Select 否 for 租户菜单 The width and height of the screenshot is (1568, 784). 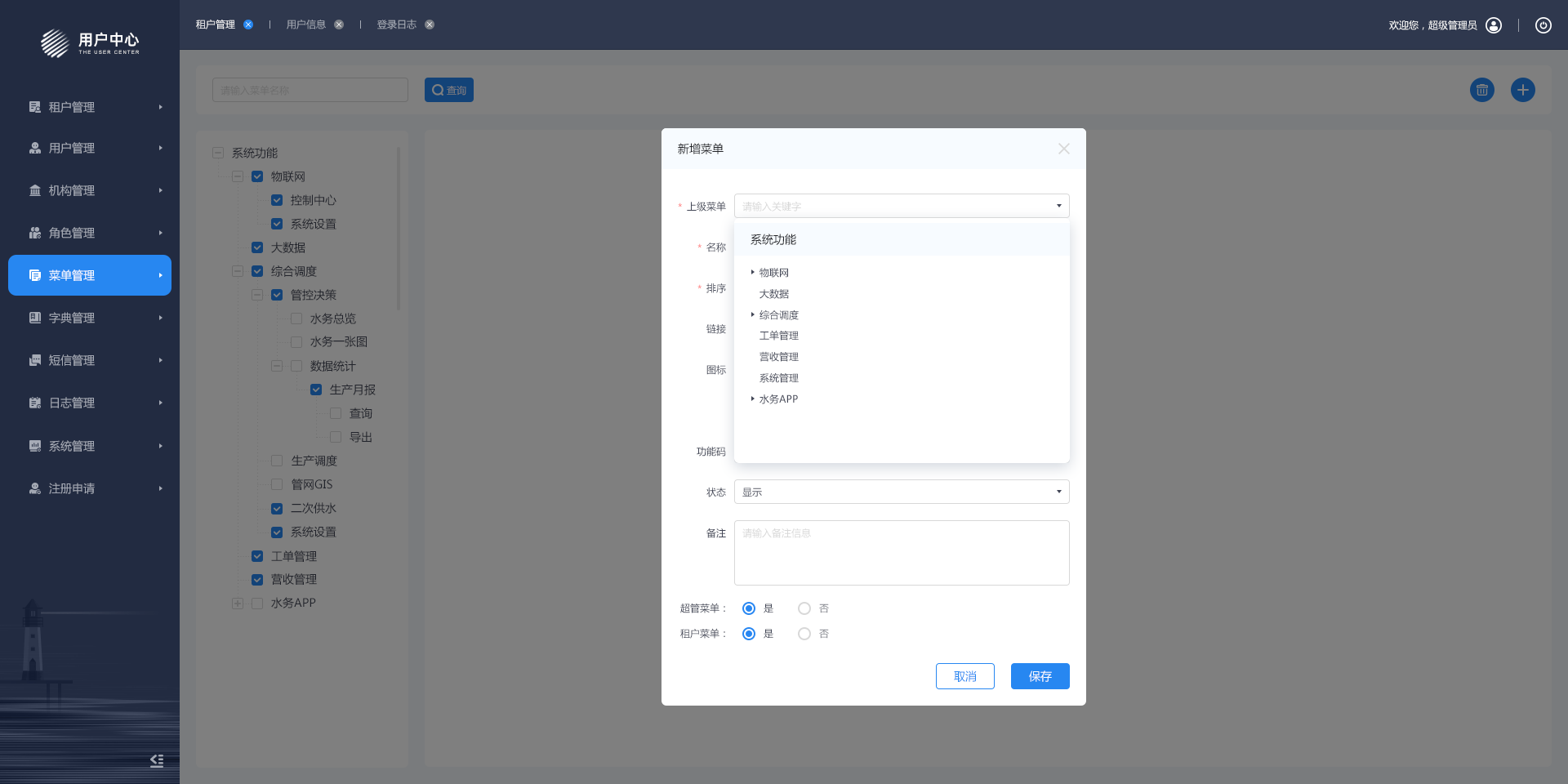804,634
